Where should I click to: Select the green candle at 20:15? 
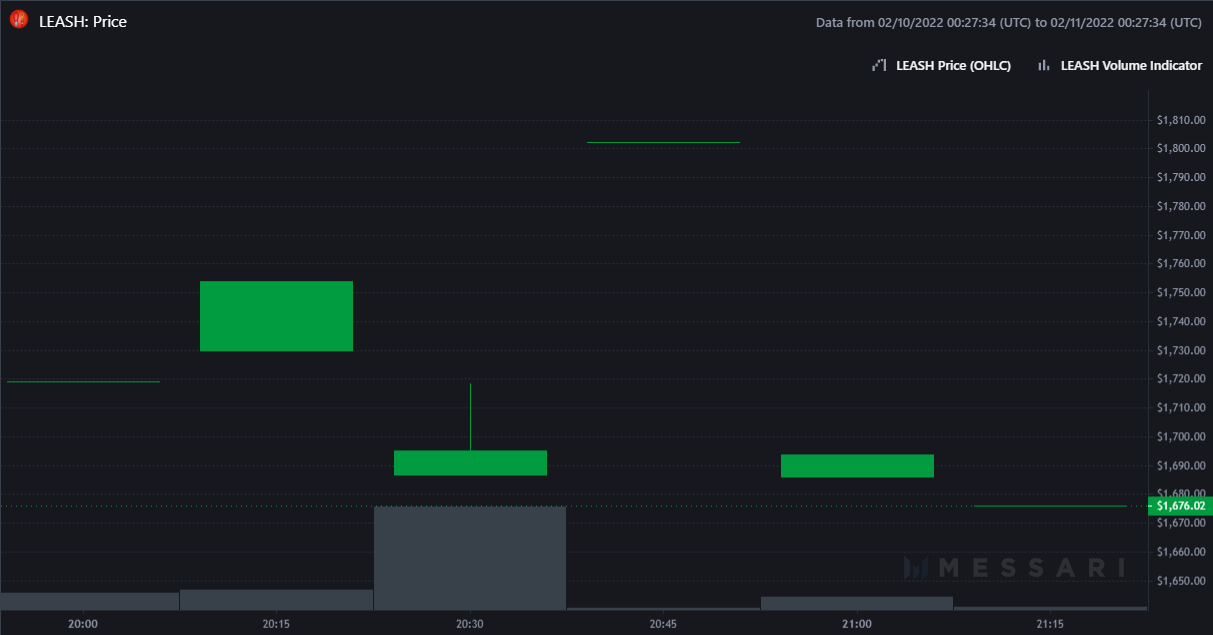tap(276, 316)
